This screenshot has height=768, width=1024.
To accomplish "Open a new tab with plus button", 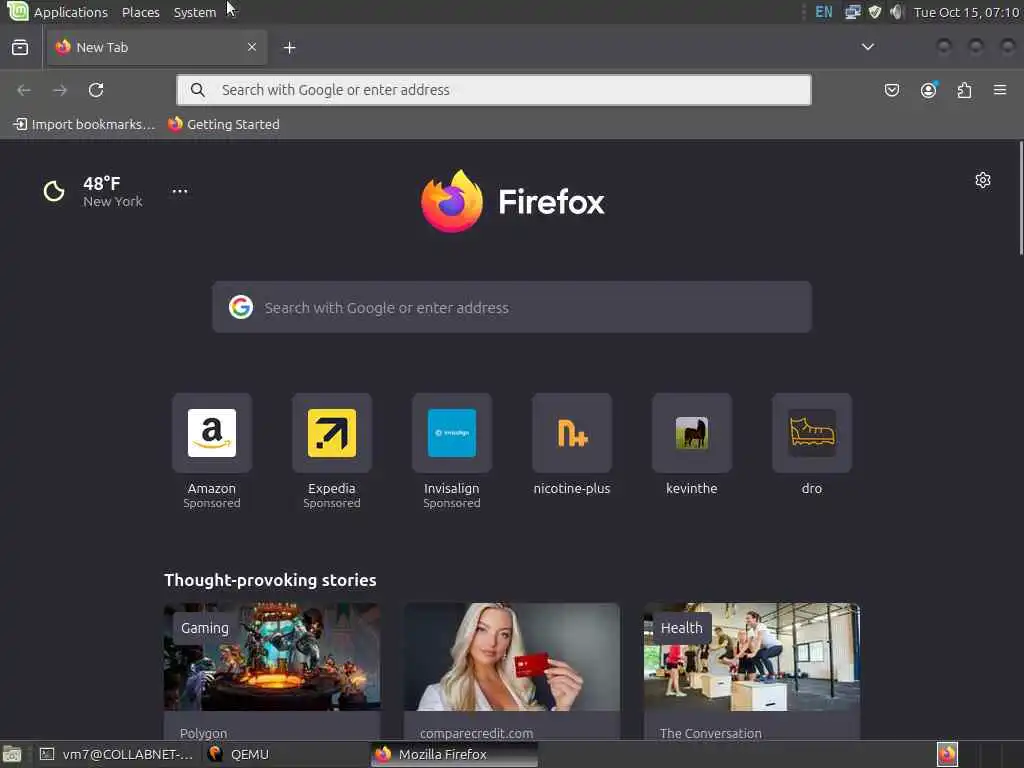I will pos(290,48).
